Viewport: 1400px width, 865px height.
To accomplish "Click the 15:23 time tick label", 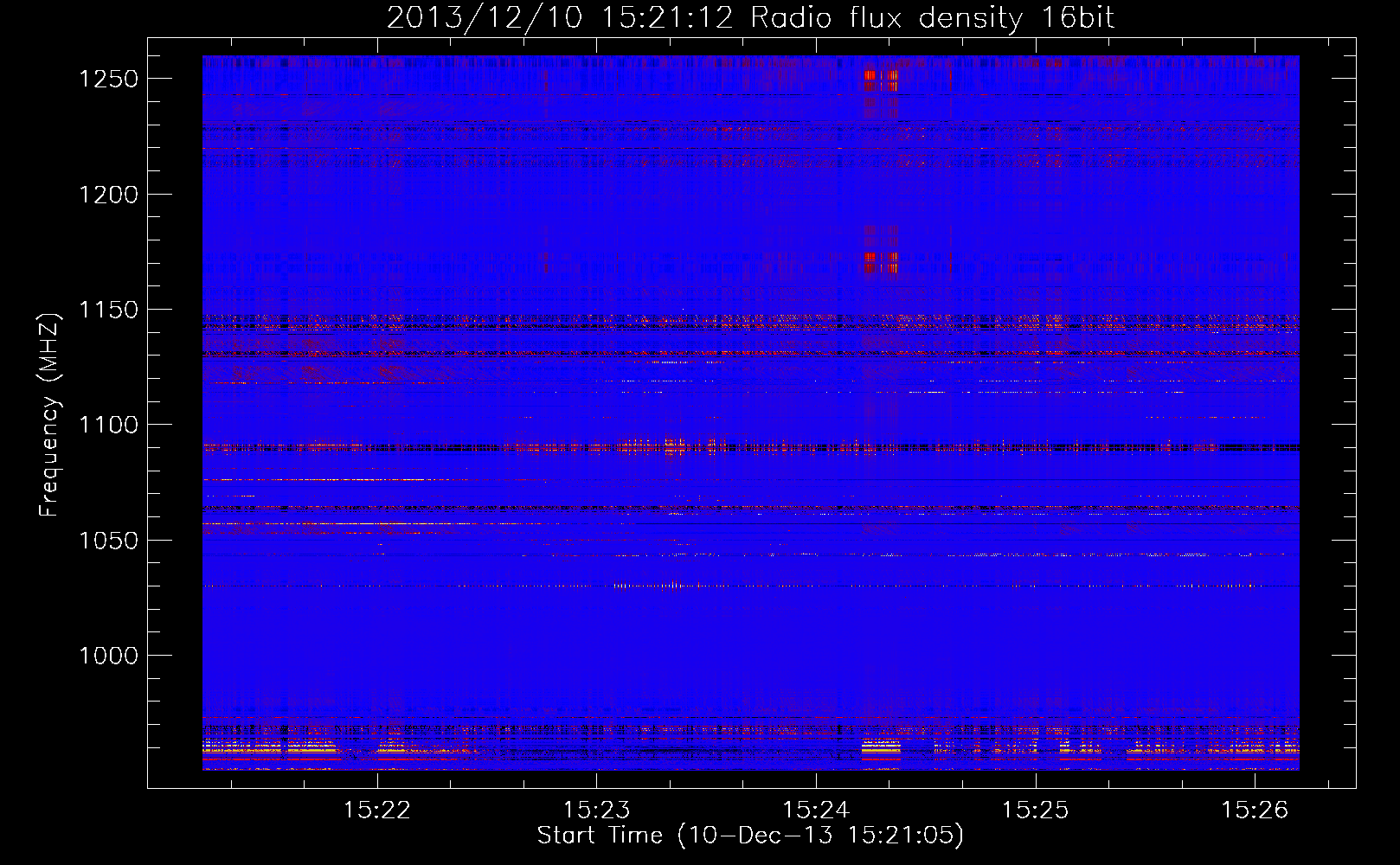I will click(x=596, y=811).
